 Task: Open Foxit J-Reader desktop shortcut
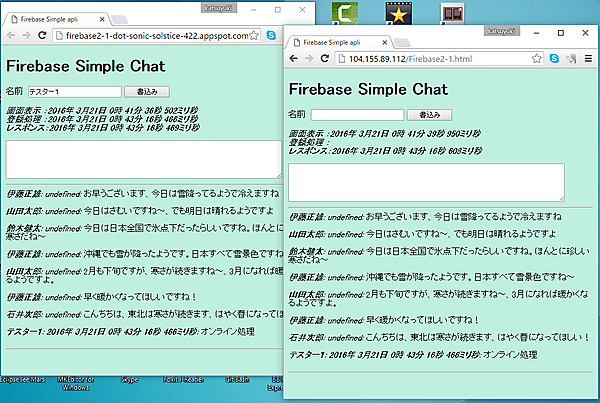coord(183,380)
